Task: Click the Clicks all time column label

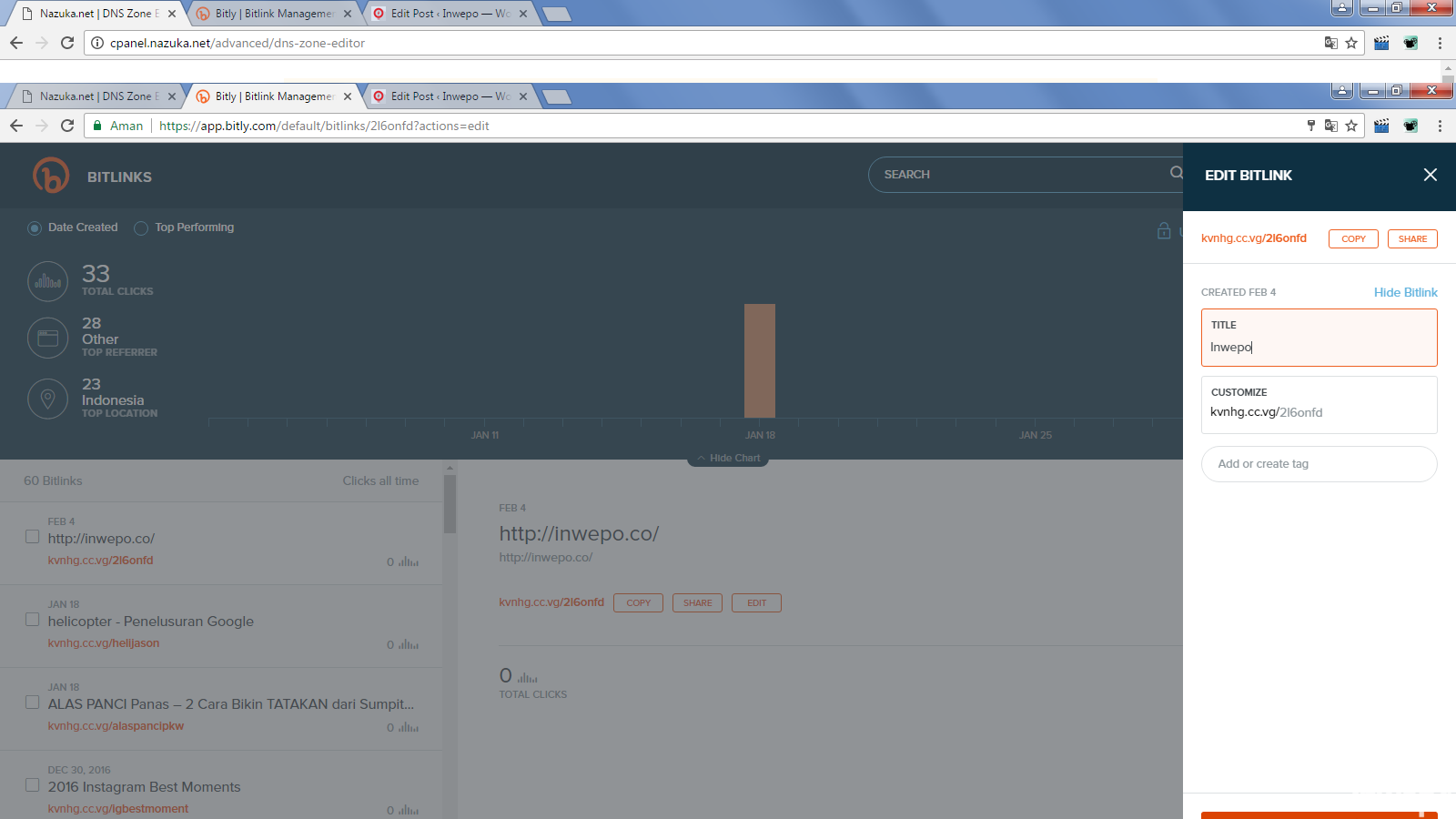Action: coord(380,480)
